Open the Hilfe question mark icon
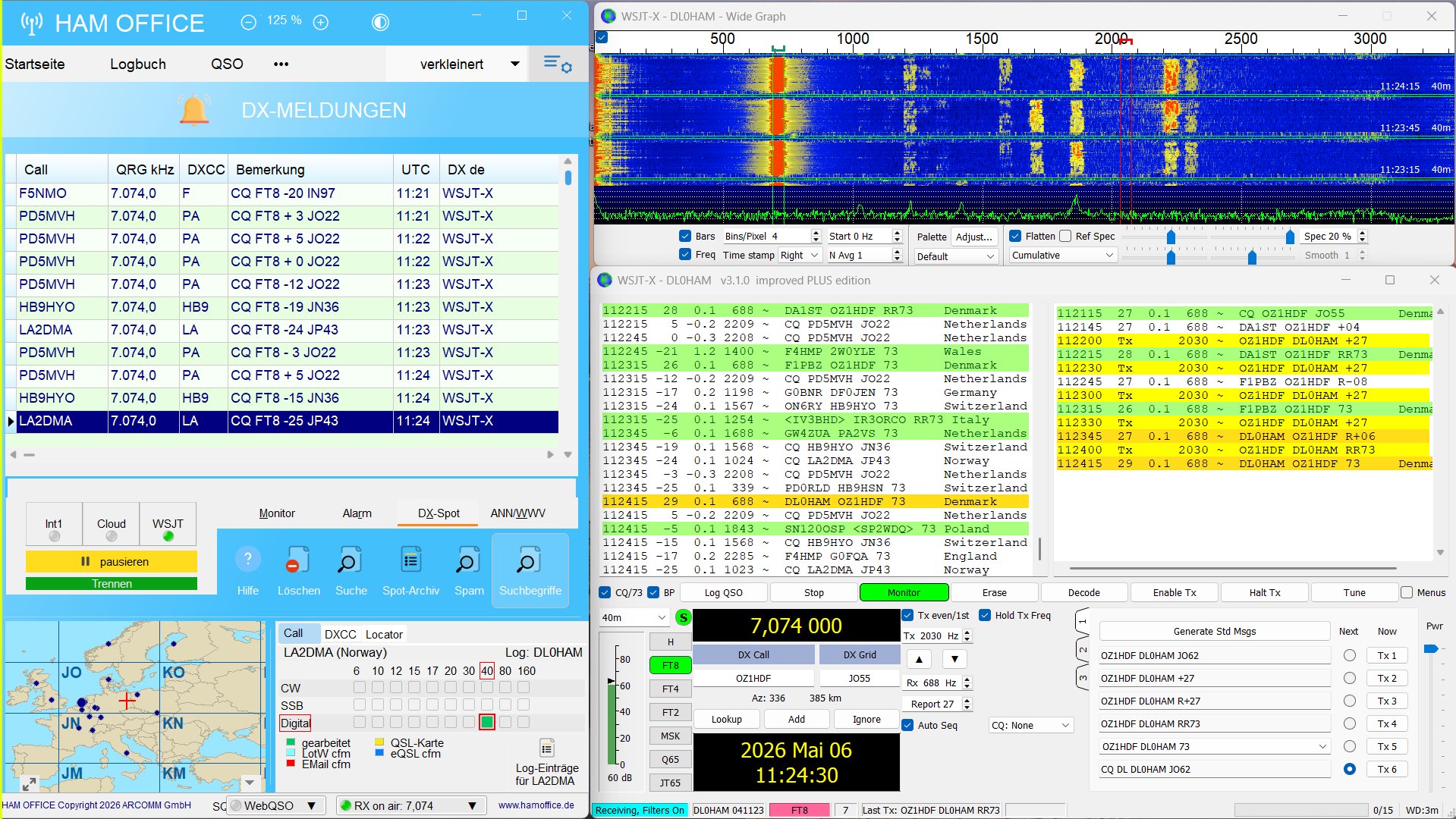1456x819 pixels. (247, 560)
